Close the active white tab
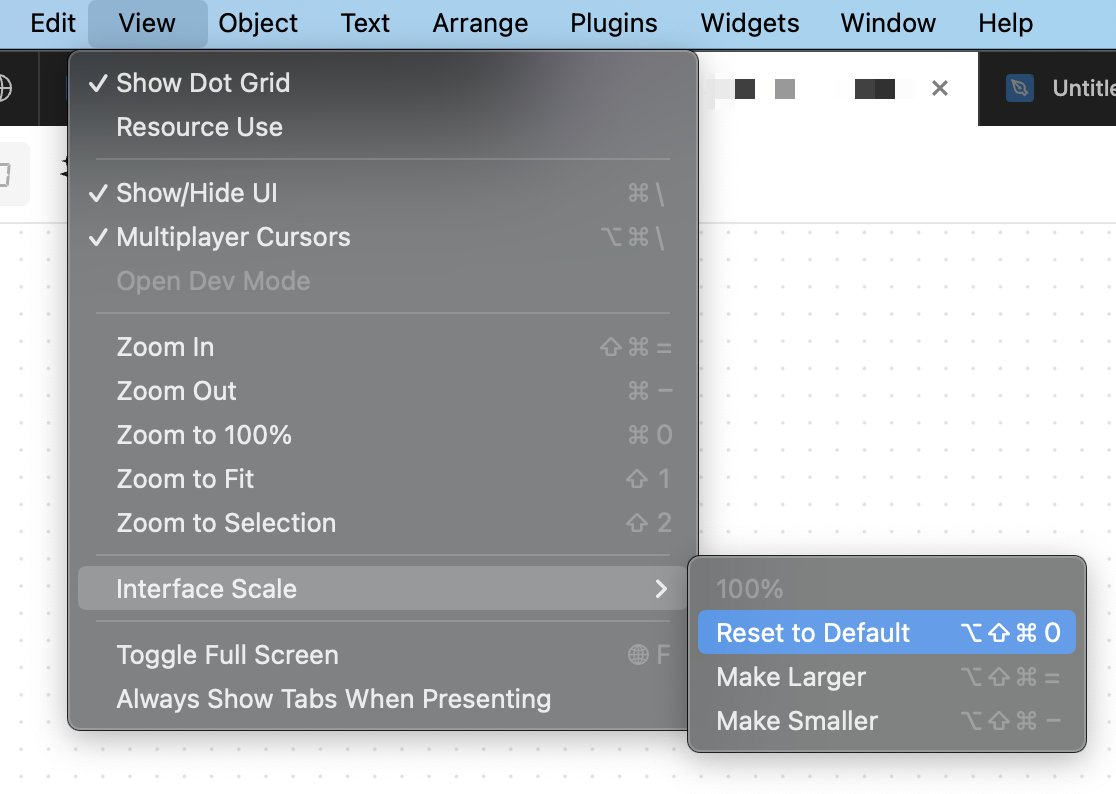Screen dimensions: 1116x794 click(x=939, y=88)
